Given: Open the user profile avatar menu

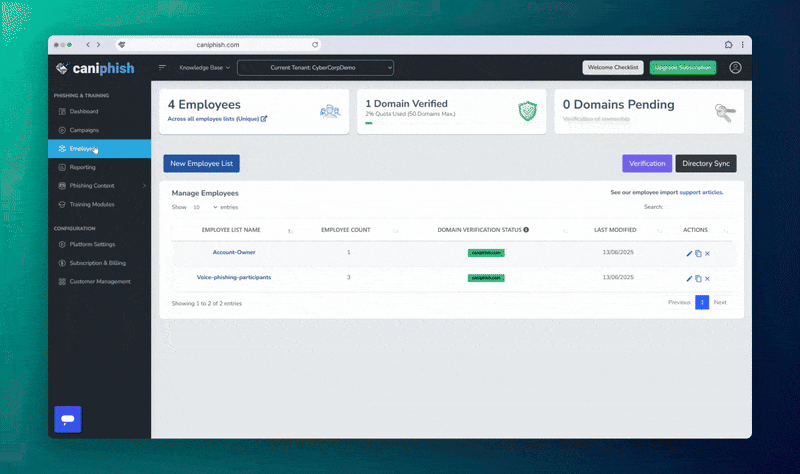Looking at the screenshot, I should (735, 67).
